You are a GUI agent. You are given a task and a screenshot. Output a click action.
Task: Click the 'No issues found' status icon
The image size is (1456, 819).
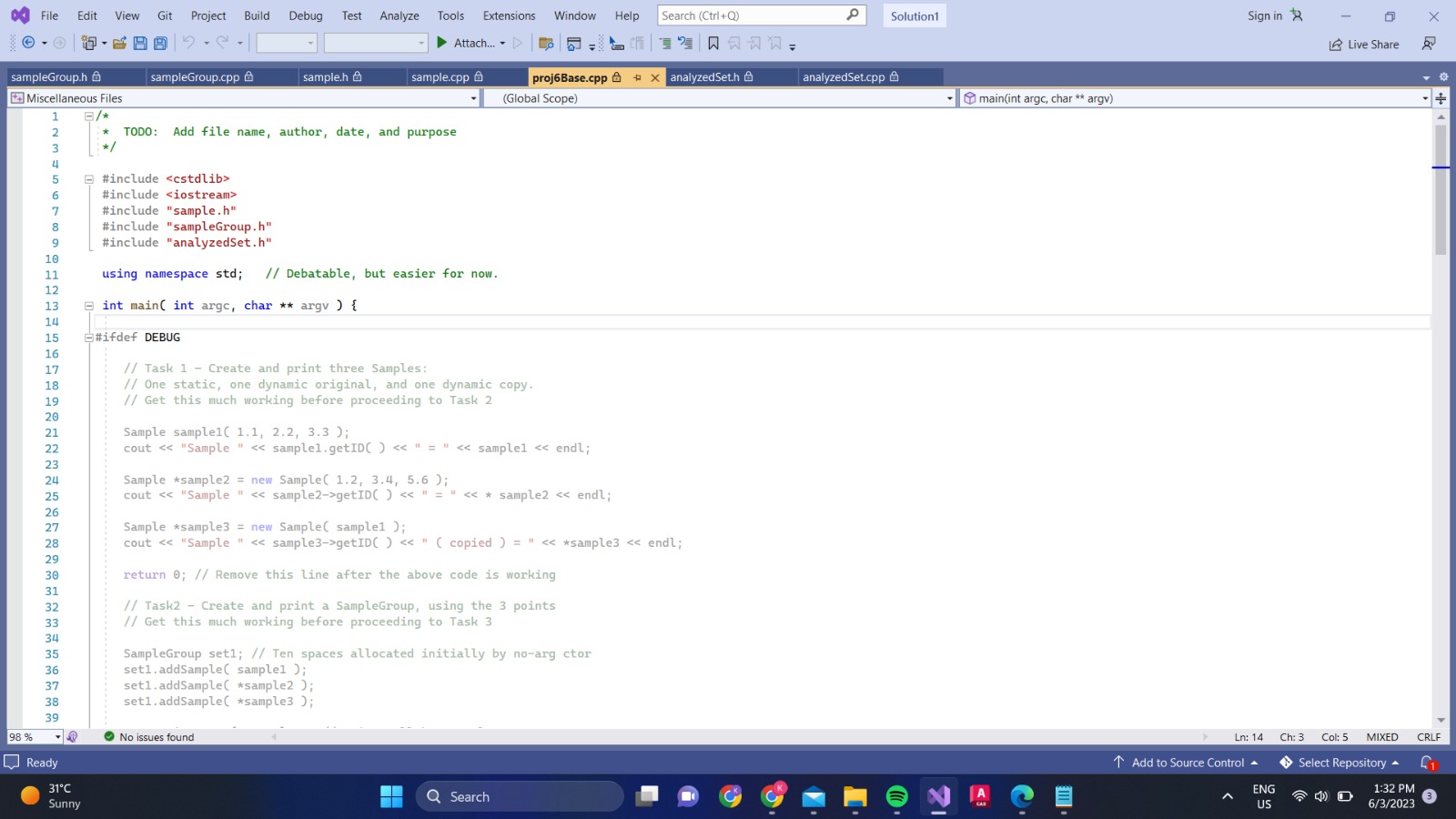108,737
